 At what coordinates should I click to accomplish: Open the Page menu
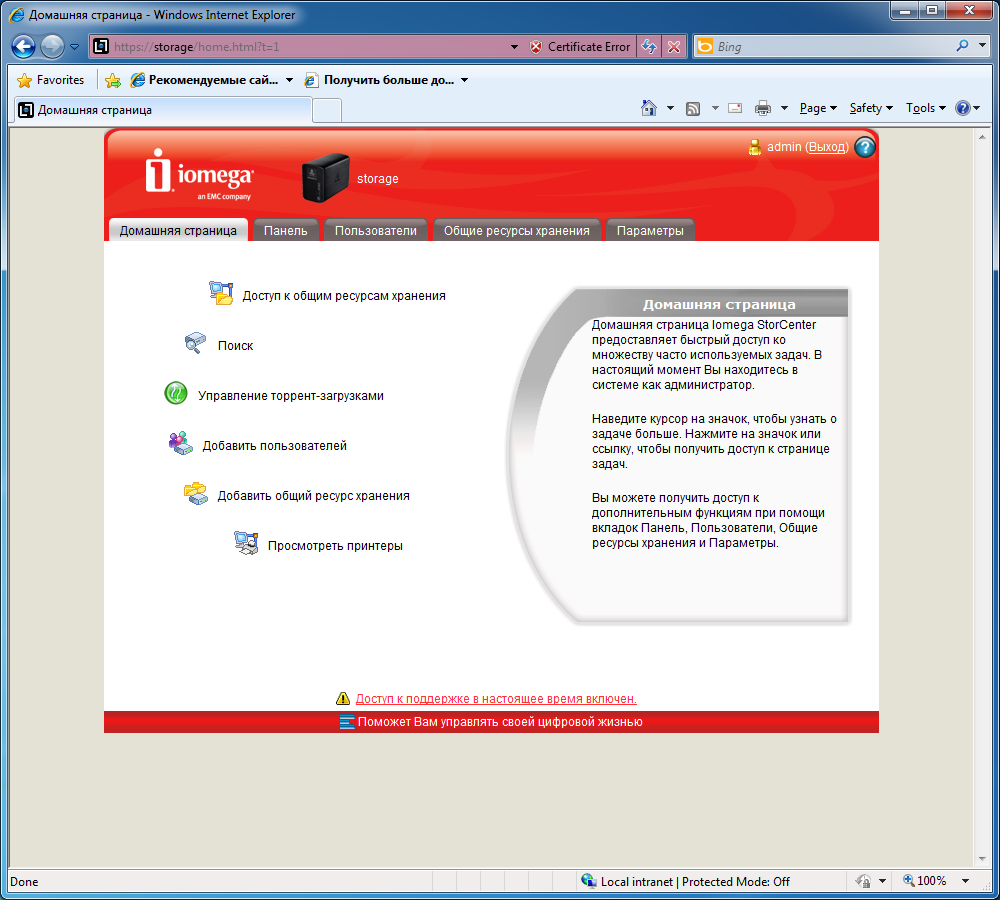818,108
